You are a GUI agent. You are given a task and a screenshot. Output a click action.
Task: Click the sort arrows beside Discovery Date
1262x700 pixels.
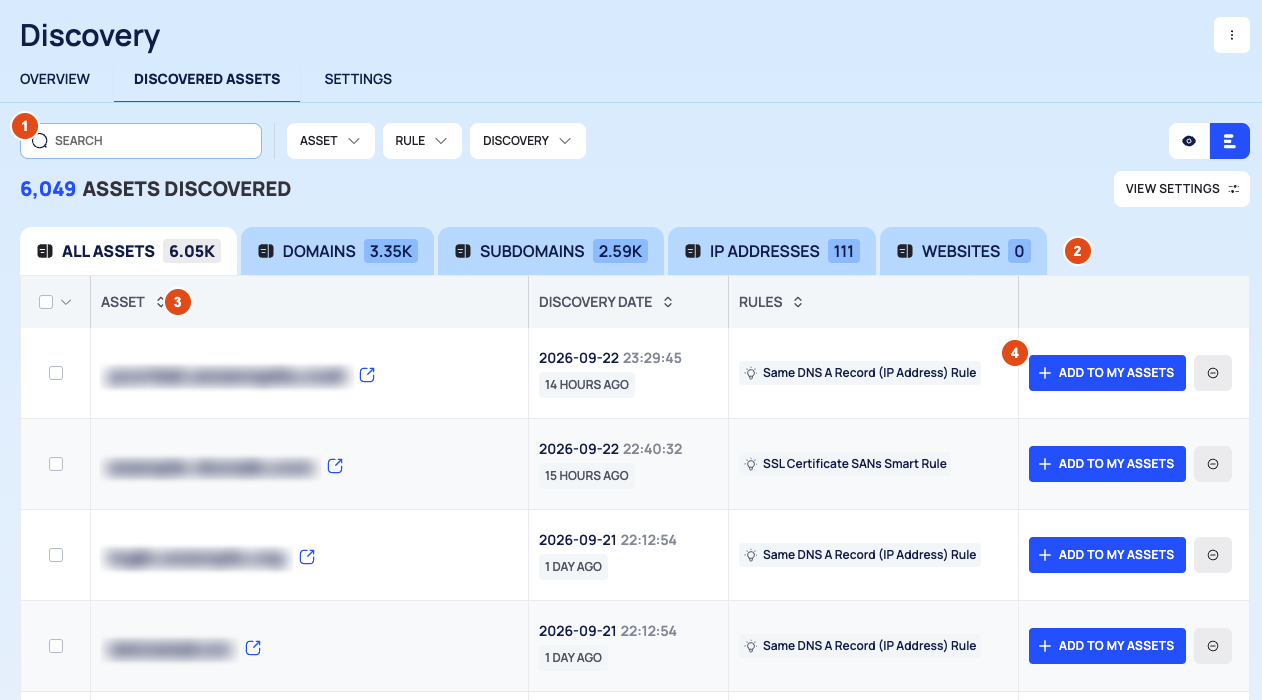(x=668, y=302)
